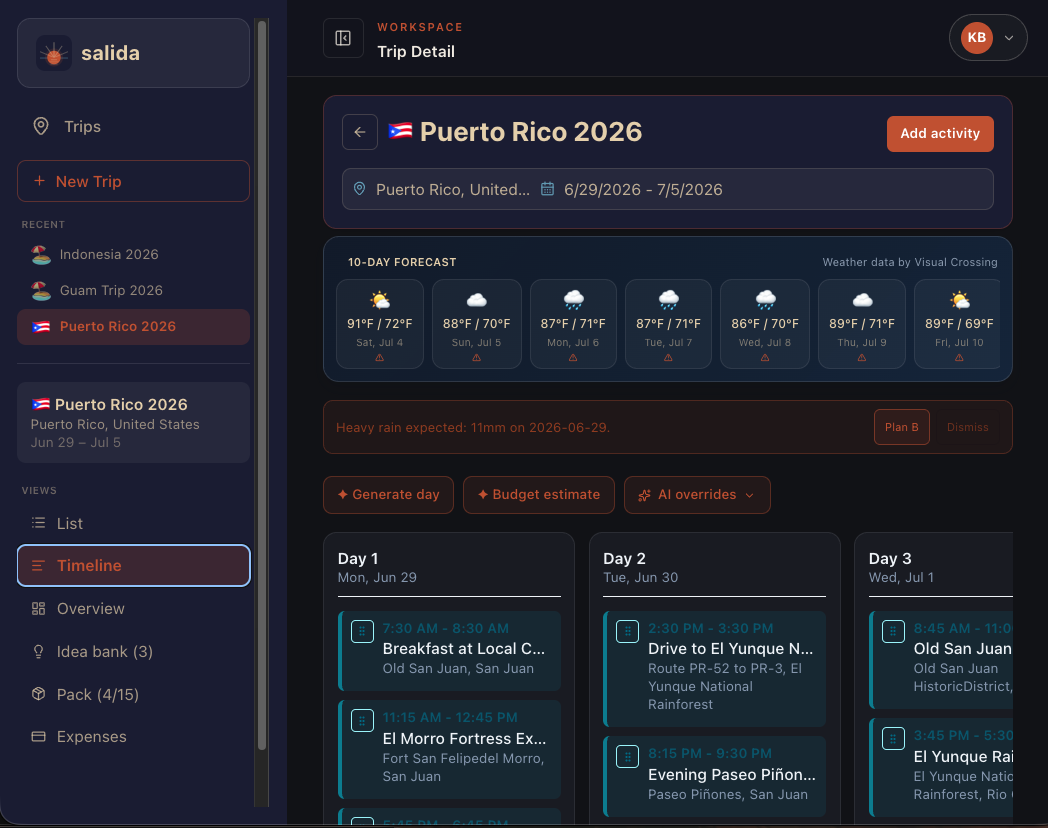Open the Breakfast at Local C... activity
This screenshot has height=828, width=1048.
(x=449, y=651)
